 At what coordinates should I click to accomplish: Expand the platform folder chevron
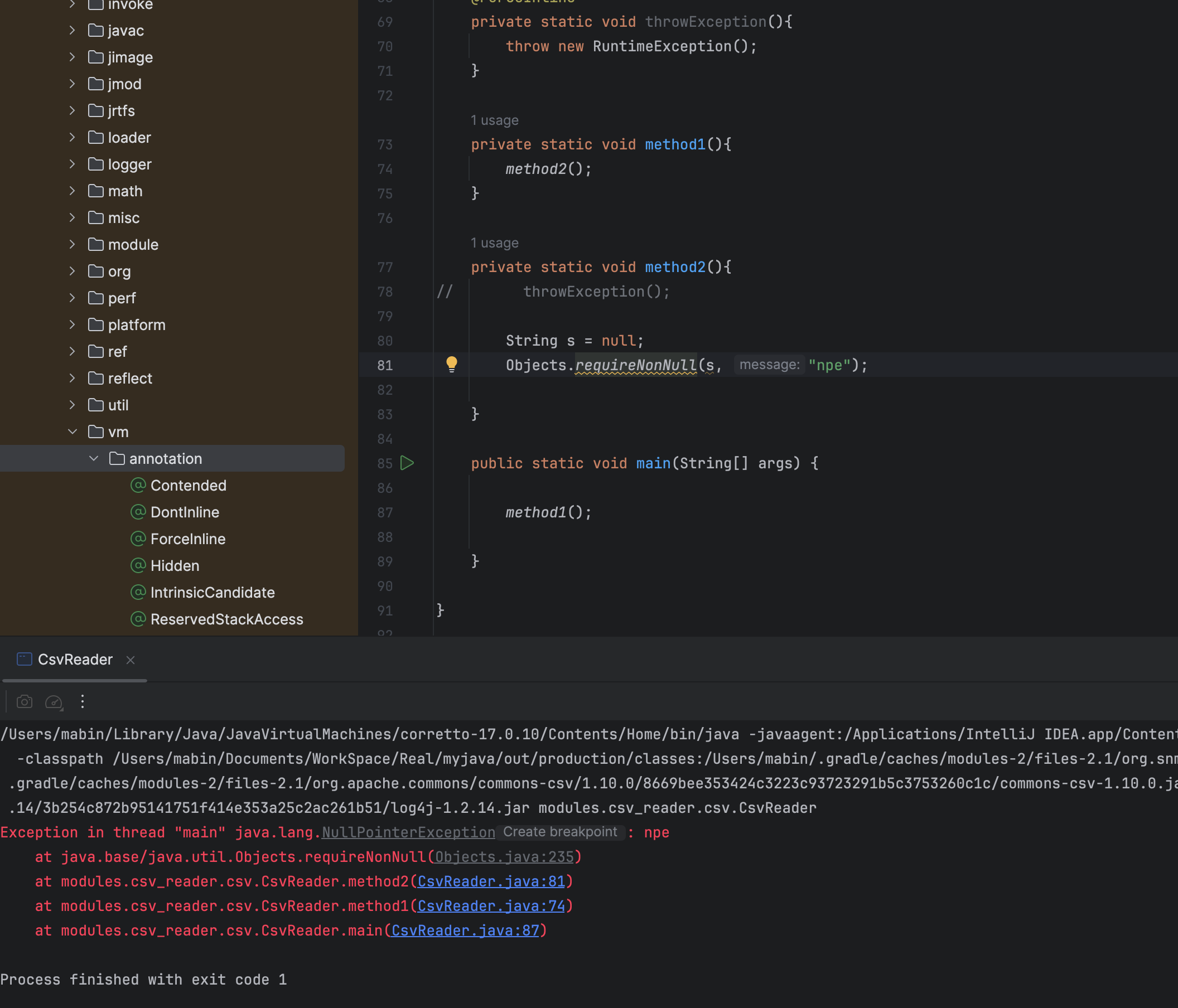(x=73, y=324)
